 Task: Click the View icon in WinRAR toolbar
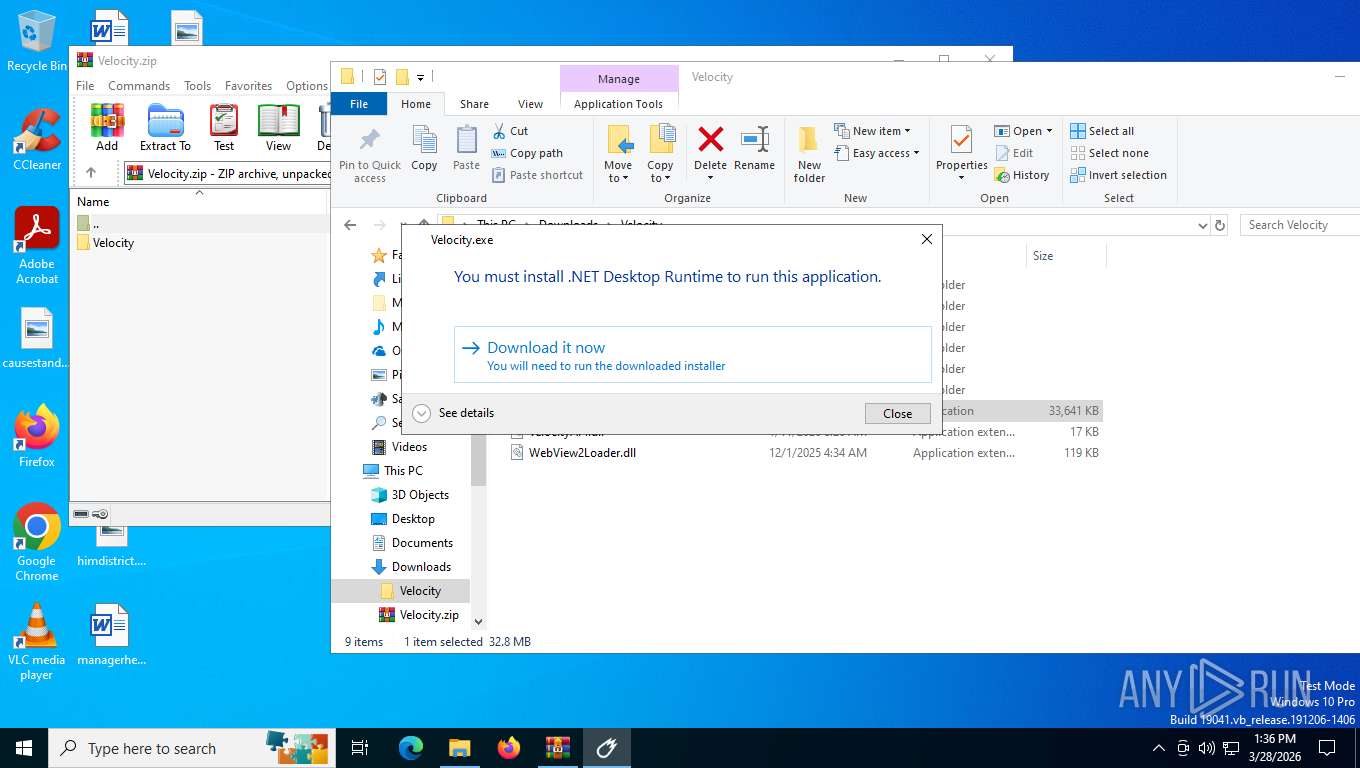click(278, 127)
